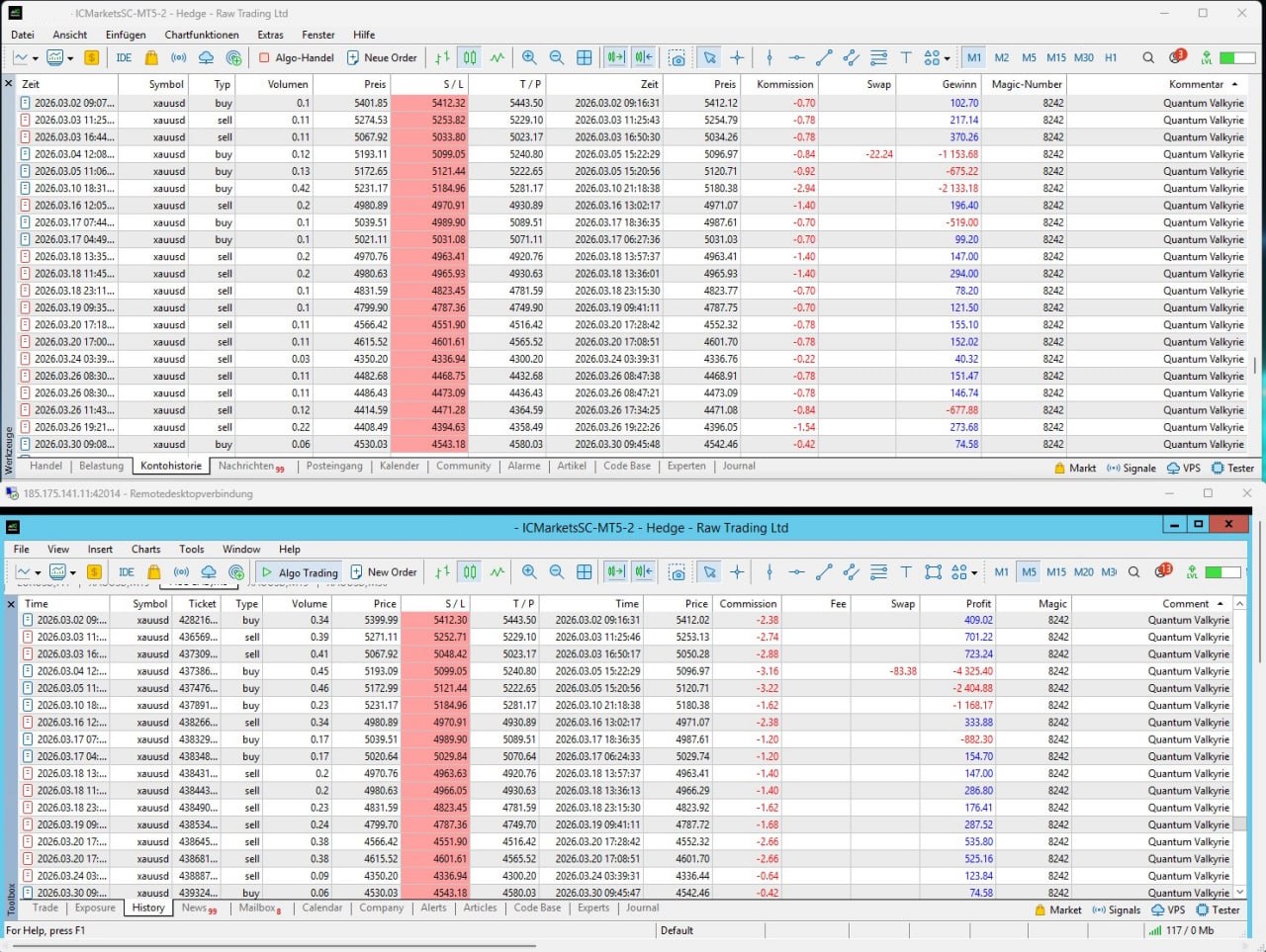1266x952 pixels.
Task: Select the trendline tool in the German window
Action: pyautogui.click(x=824, y=57)
